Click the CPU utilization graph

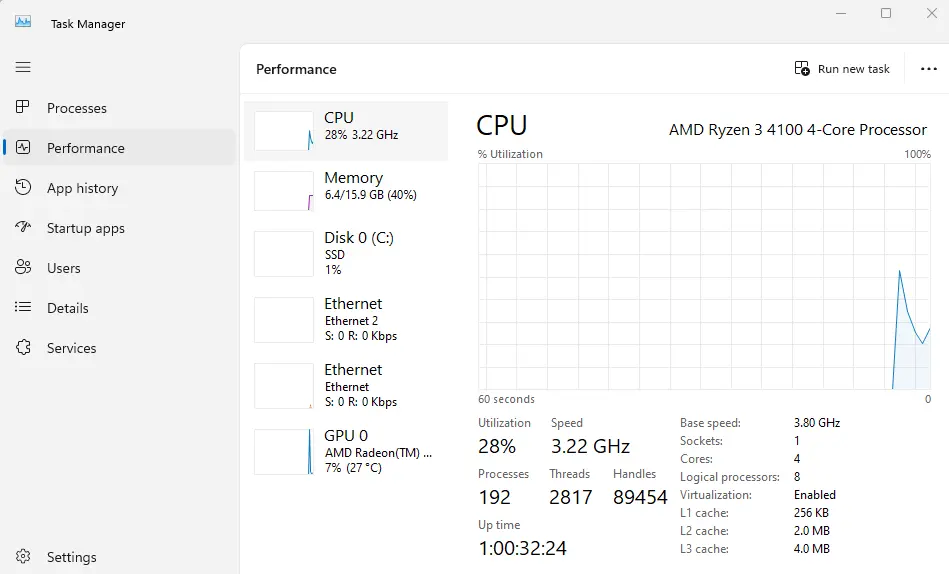[x=704, y=276]
